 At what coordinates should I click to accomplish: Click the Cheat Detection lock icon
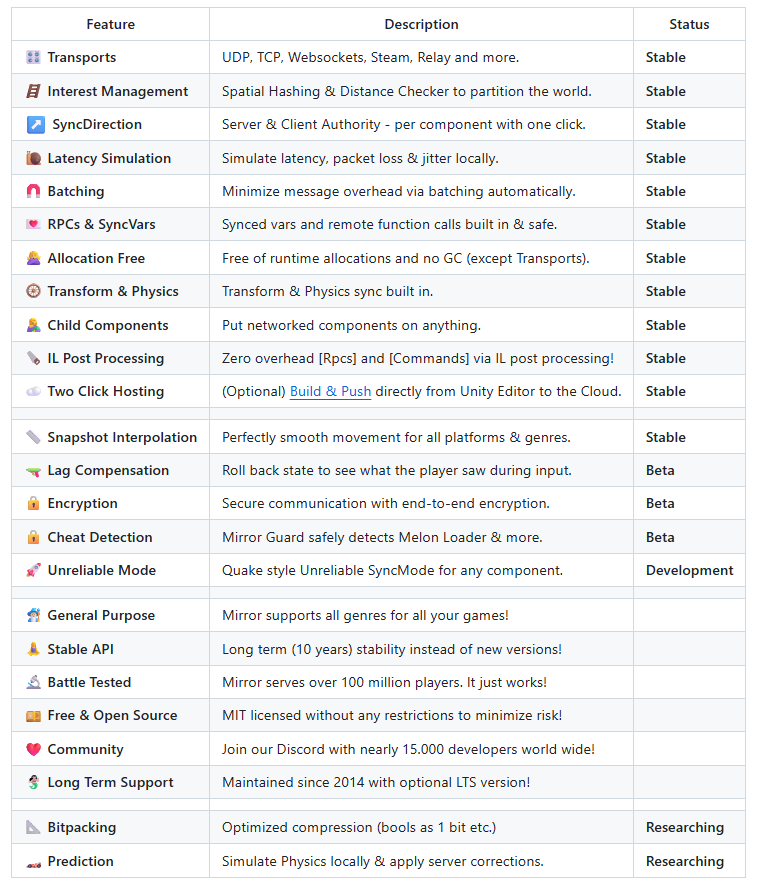pos(34,537)
